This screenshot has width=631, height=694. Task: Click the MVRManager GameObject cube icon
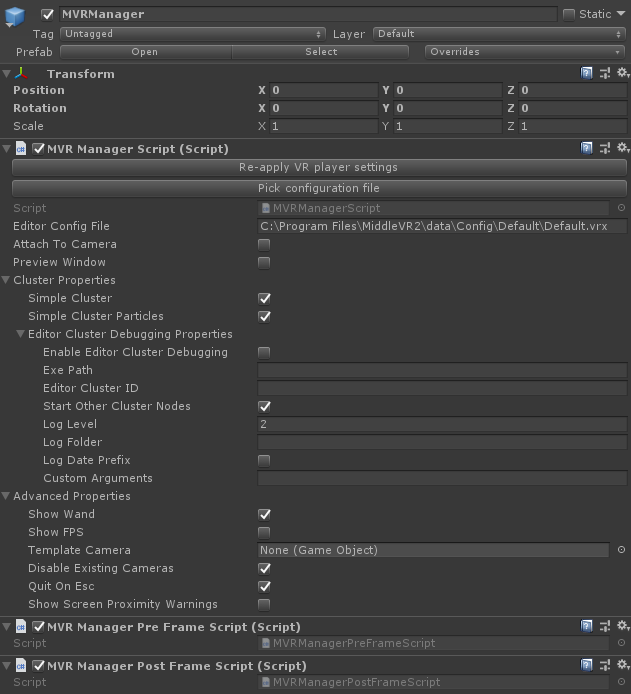click(x=15, y=16)
